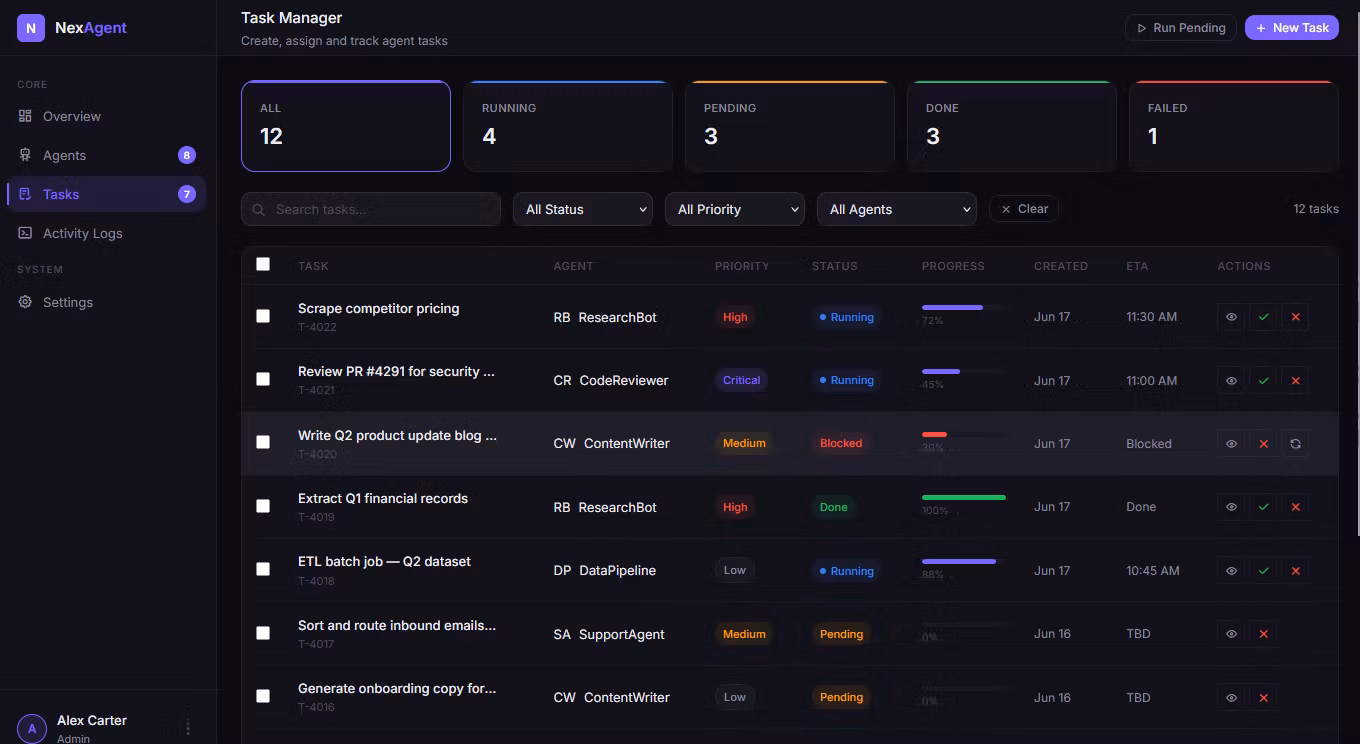This screenshot has height=744, width=1360.
Task: Click the New Task button
Action: click(x=1292, y=28)
